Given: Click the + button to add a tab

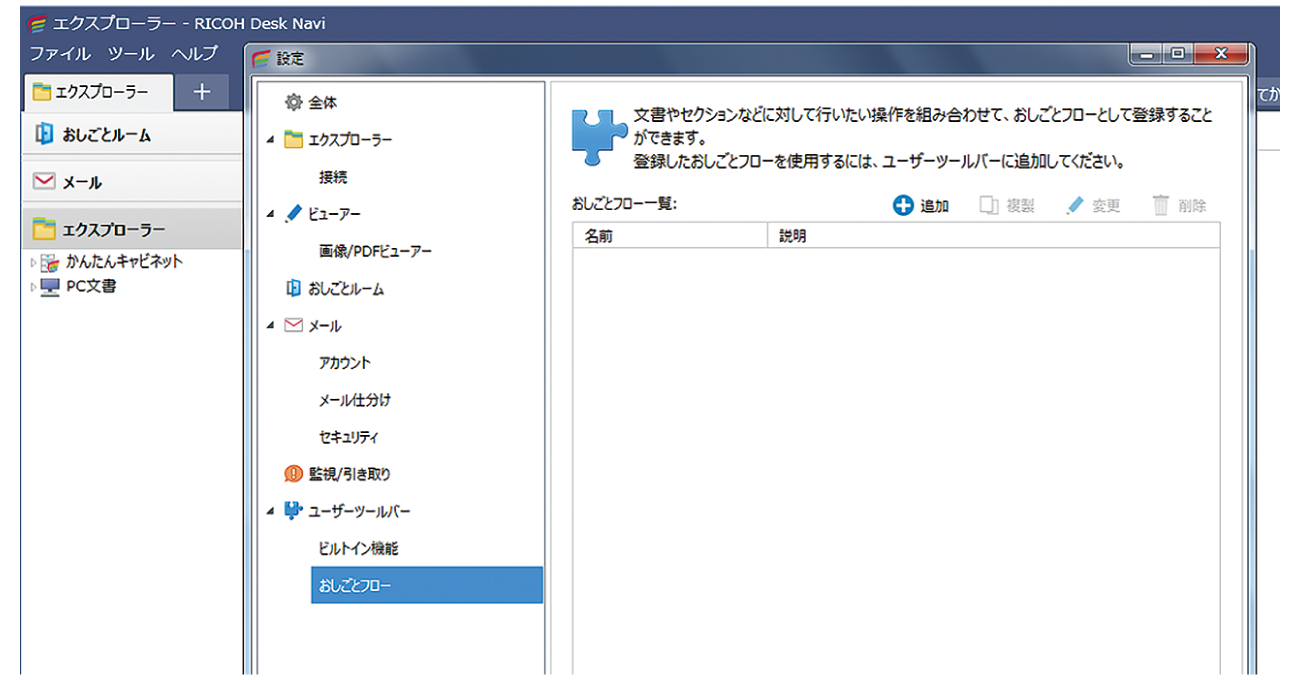Looking at the screenshot, I should 202,91.
